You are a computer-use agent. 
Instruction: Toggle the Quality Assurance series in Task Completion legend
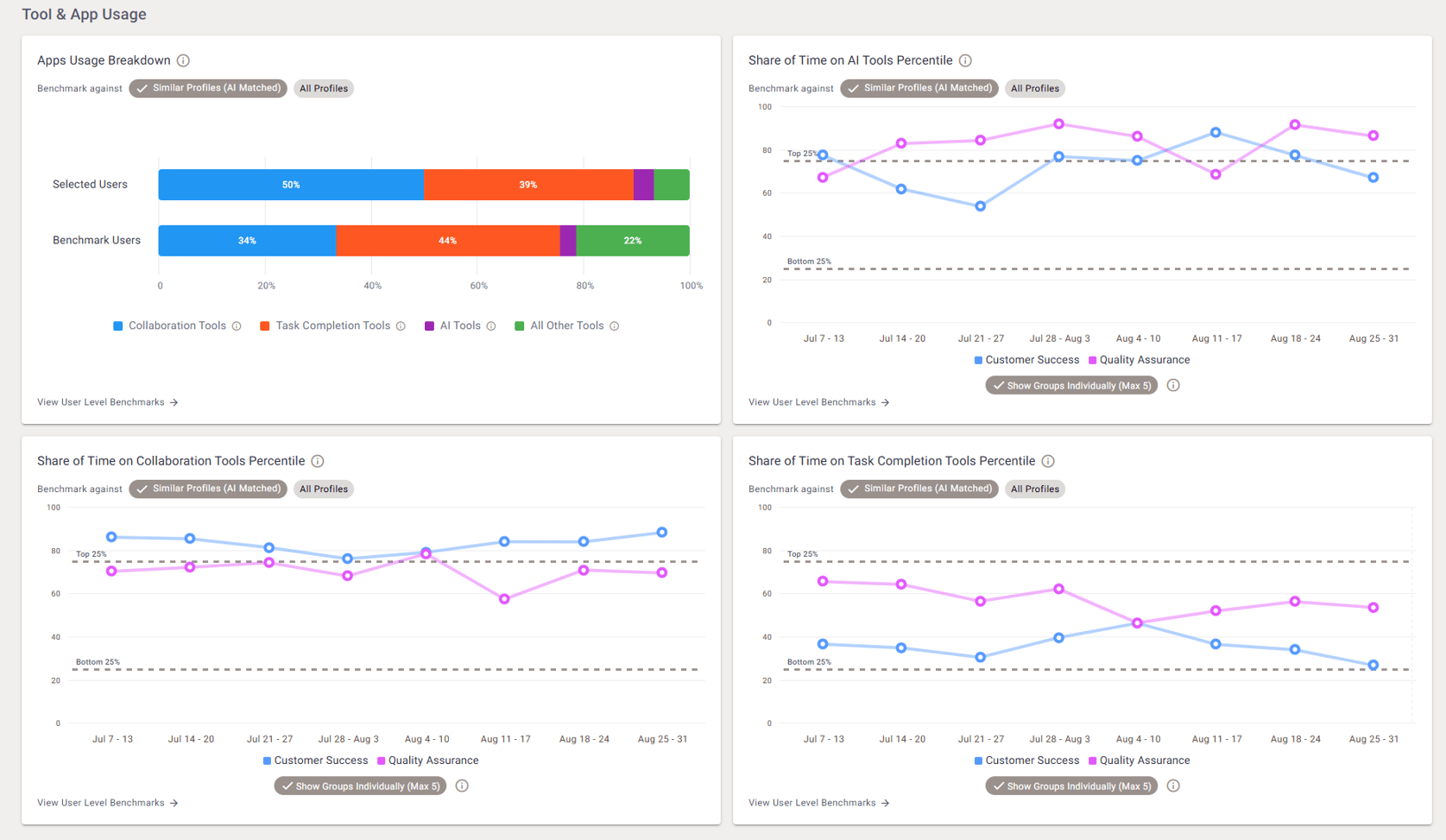click(1140, 761)
